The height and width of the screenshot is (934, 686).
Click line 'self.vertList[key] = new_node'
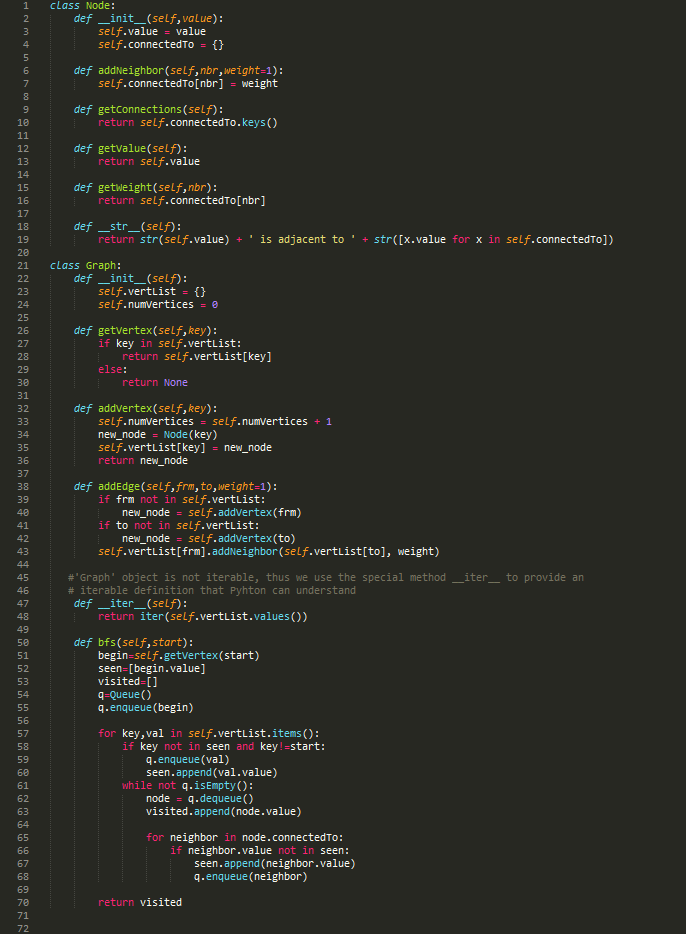coord(185,448)
